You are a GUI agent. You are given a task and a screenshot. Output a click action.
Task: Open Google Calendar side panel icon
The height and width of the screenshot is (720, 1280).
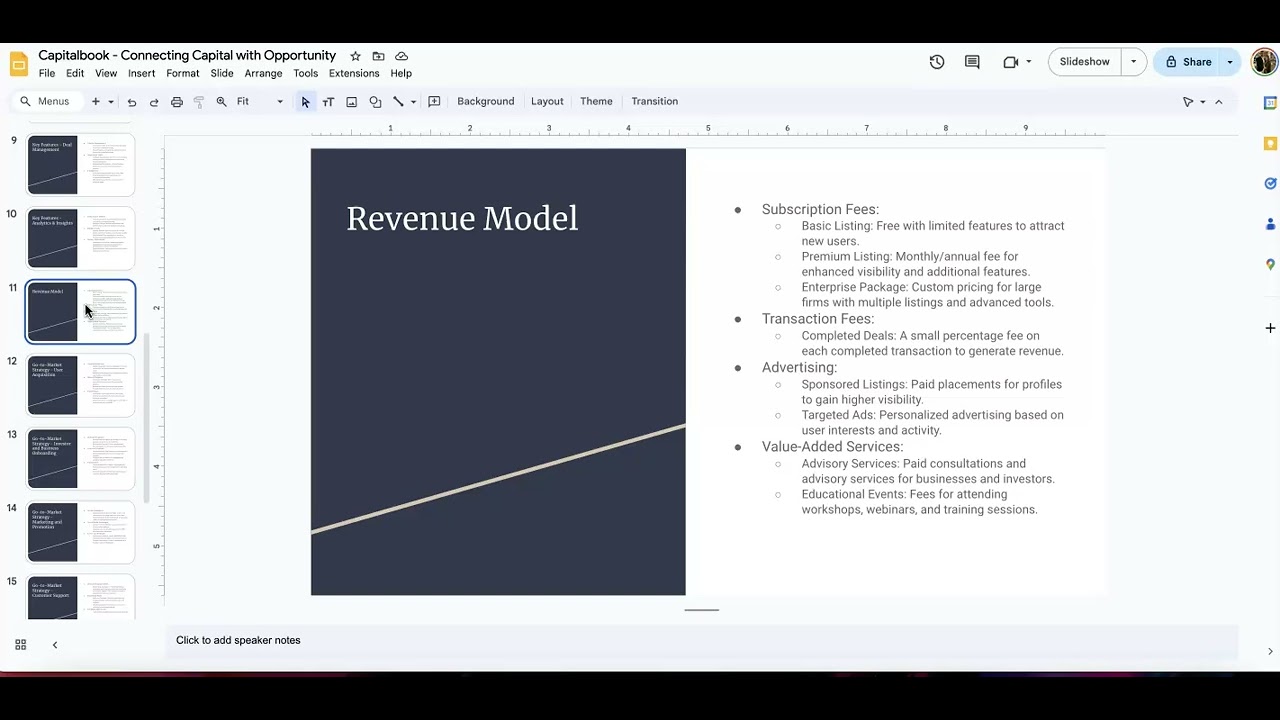tap(1270, 103)
